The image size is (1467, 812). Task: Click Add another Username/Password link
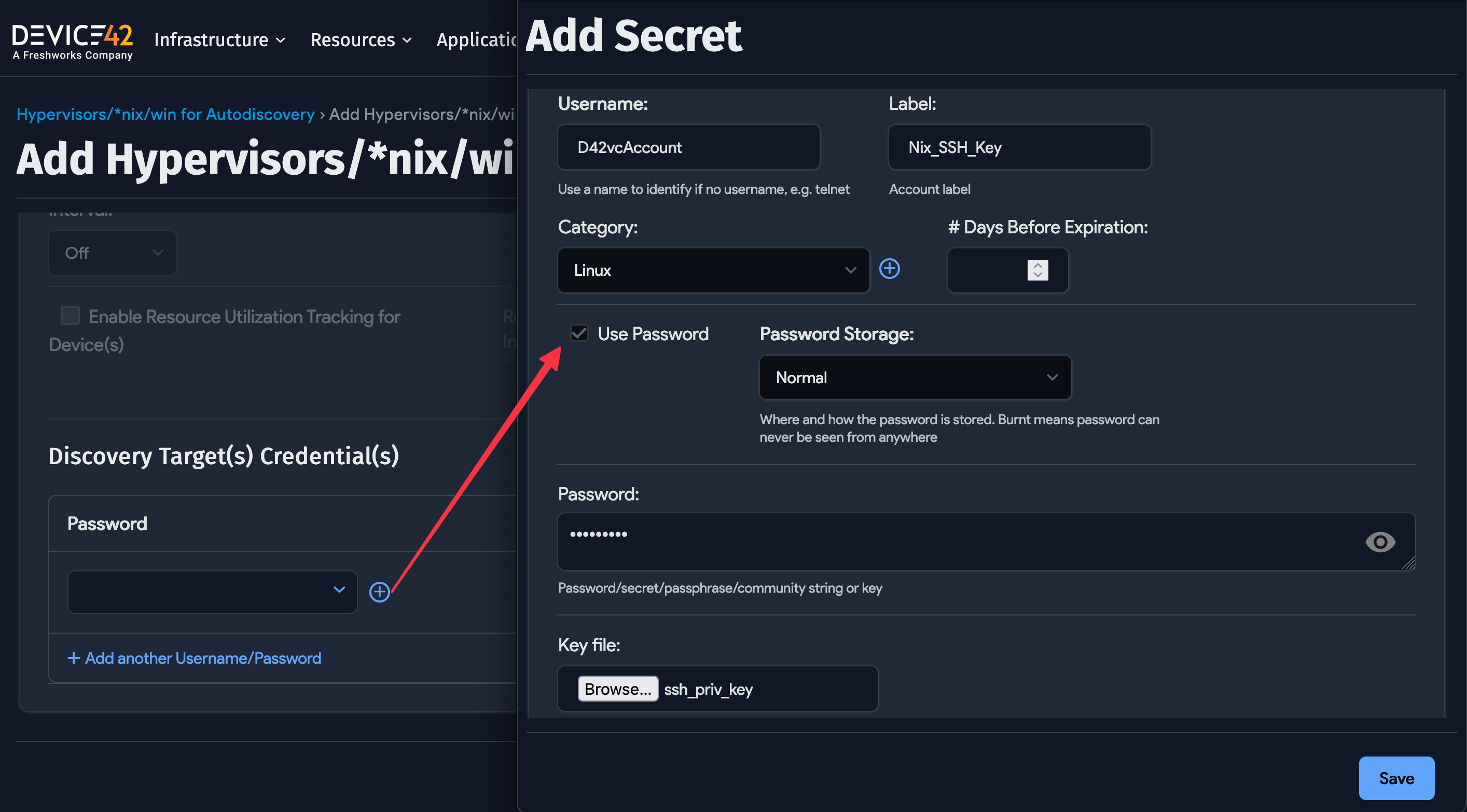click(194, 658)
